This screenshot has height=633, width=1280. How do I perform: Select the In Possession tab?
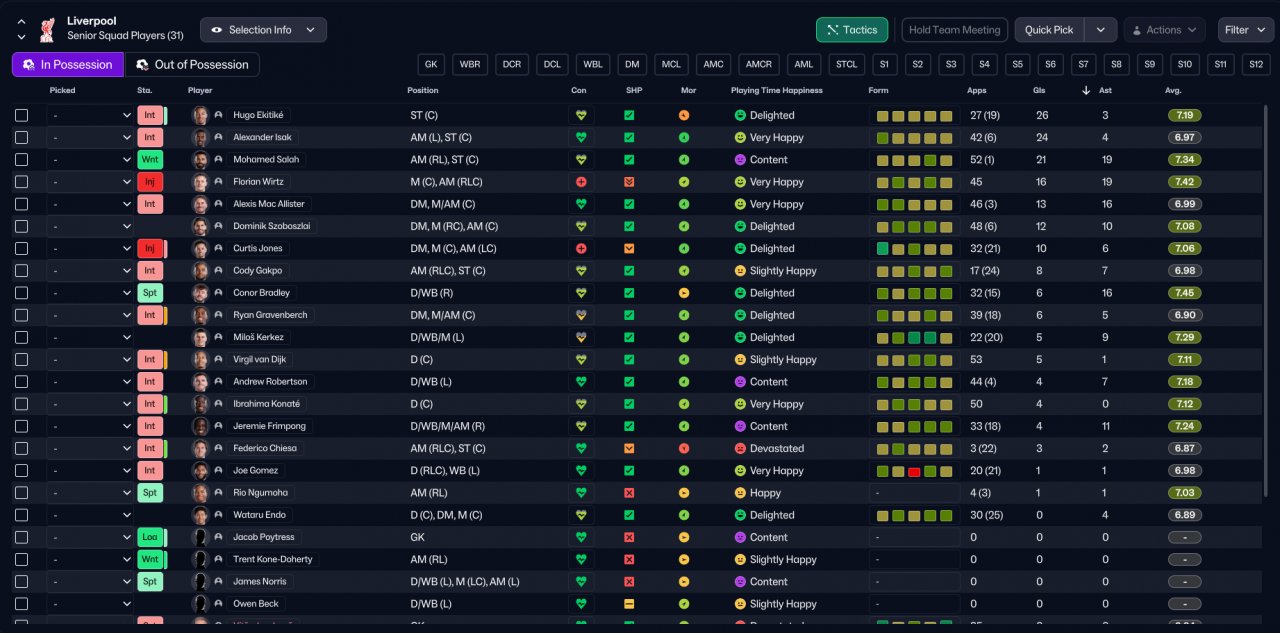pos(68,65)
